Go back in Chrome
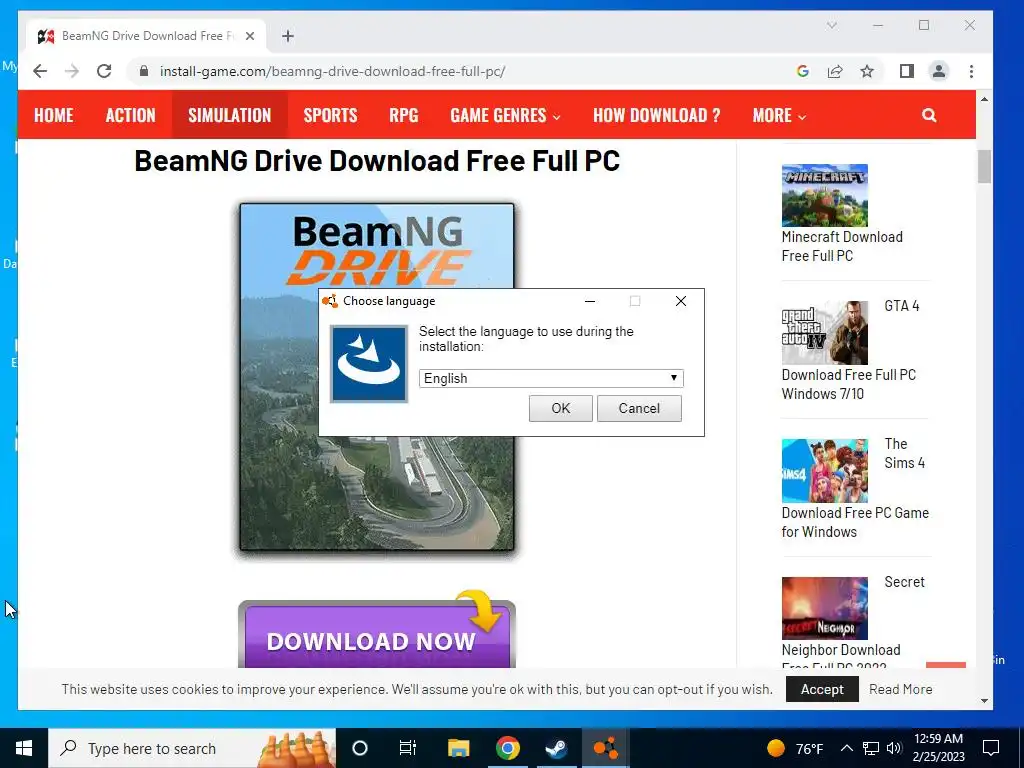This screenshot has width=1024, height=768. (40, 71)
